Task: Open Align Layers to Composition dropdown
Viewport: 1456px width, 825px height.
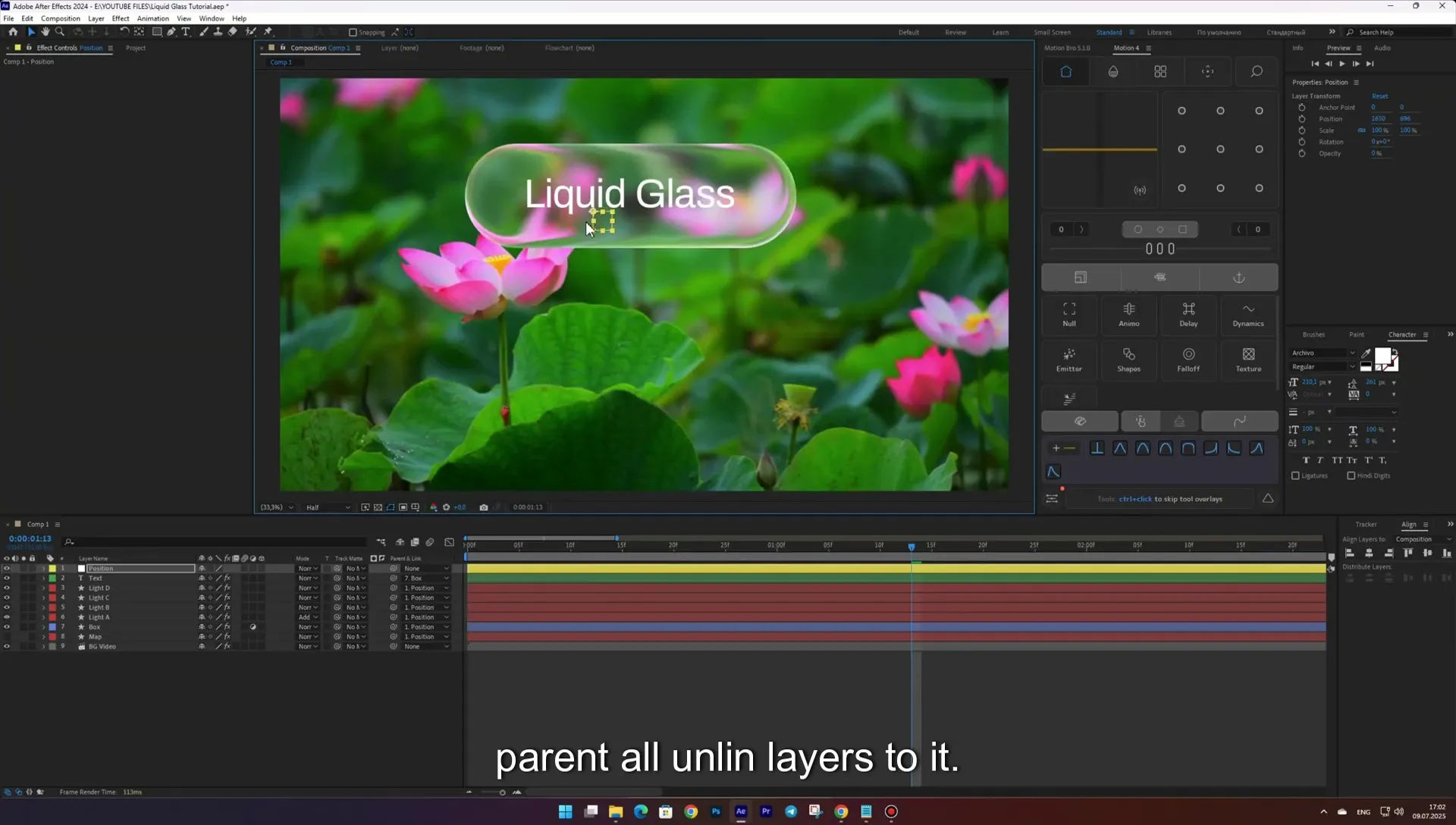Action: click(x=1423, y=539)
